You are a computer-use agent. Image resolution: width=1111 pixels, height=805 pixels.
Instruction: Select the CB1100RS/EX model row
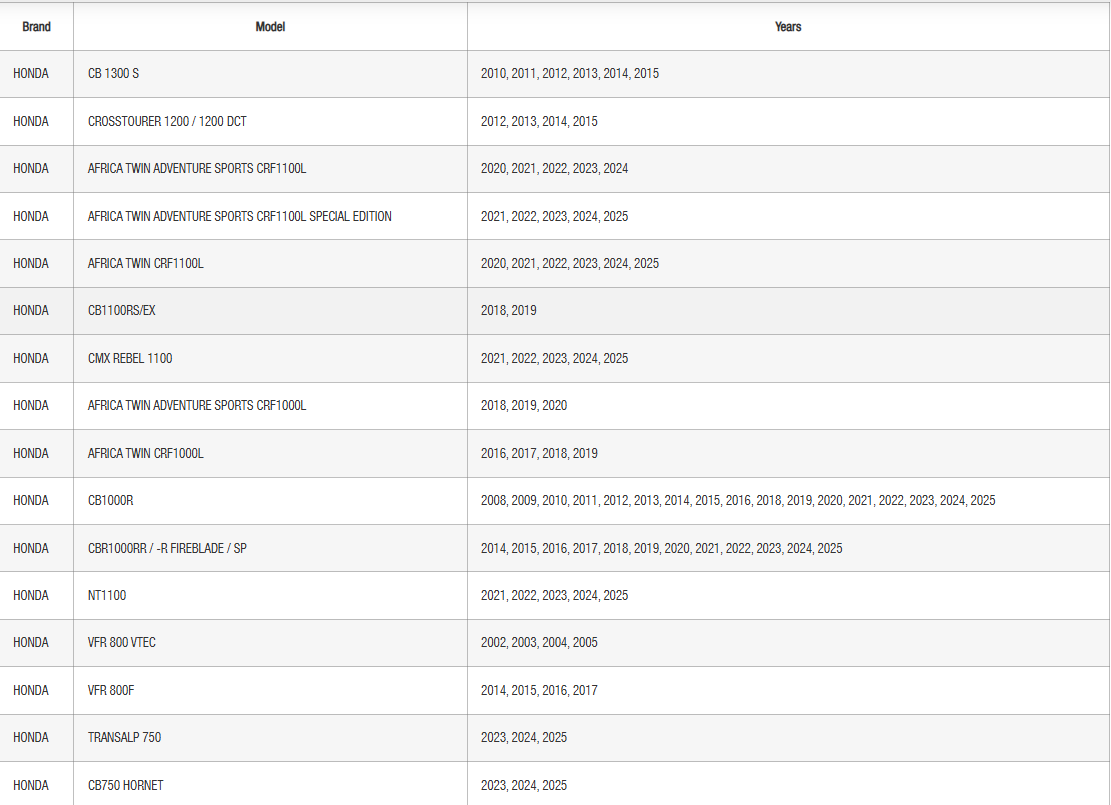pos(122,311)
